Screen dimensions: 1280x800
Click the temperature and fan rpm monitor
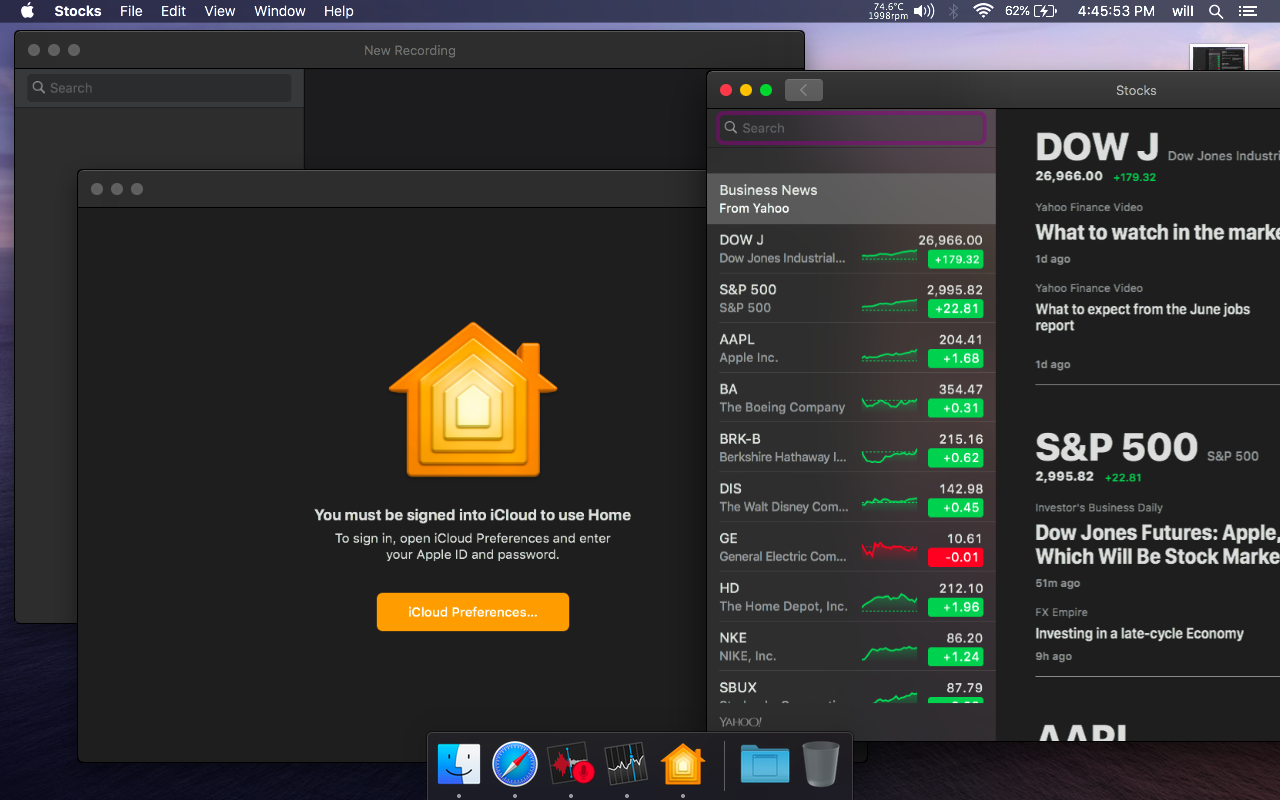point(888,11)
